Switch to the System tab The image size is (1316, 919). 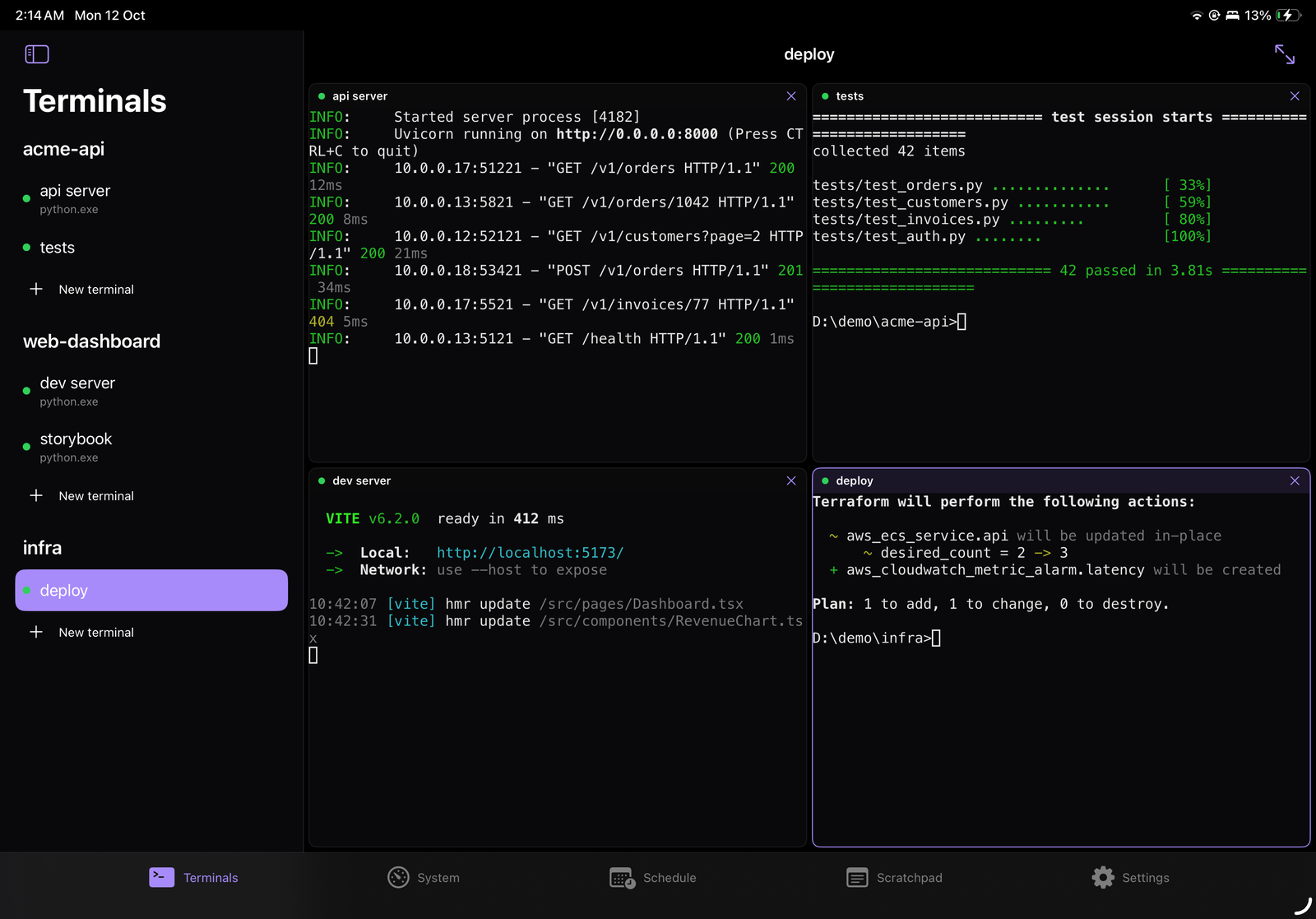tap(424, 878)
